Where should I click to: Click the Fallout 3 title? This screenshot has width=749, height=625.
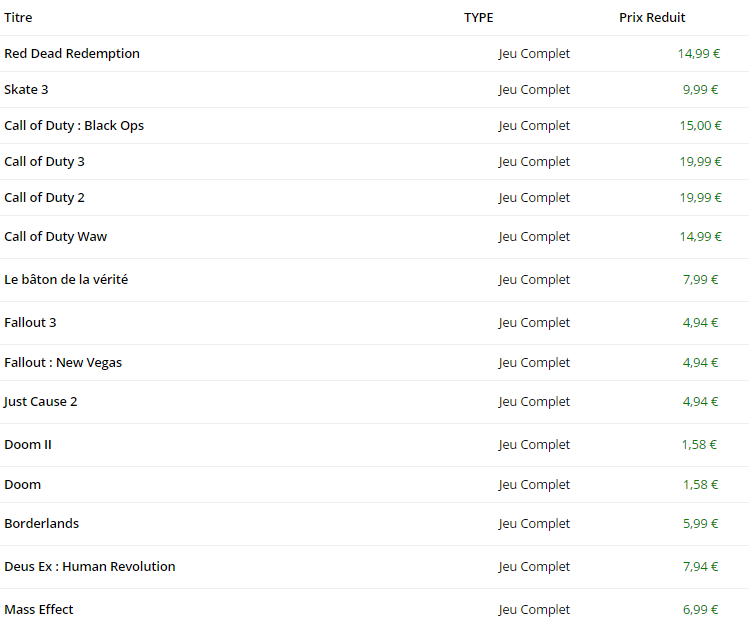click(30, 323)
